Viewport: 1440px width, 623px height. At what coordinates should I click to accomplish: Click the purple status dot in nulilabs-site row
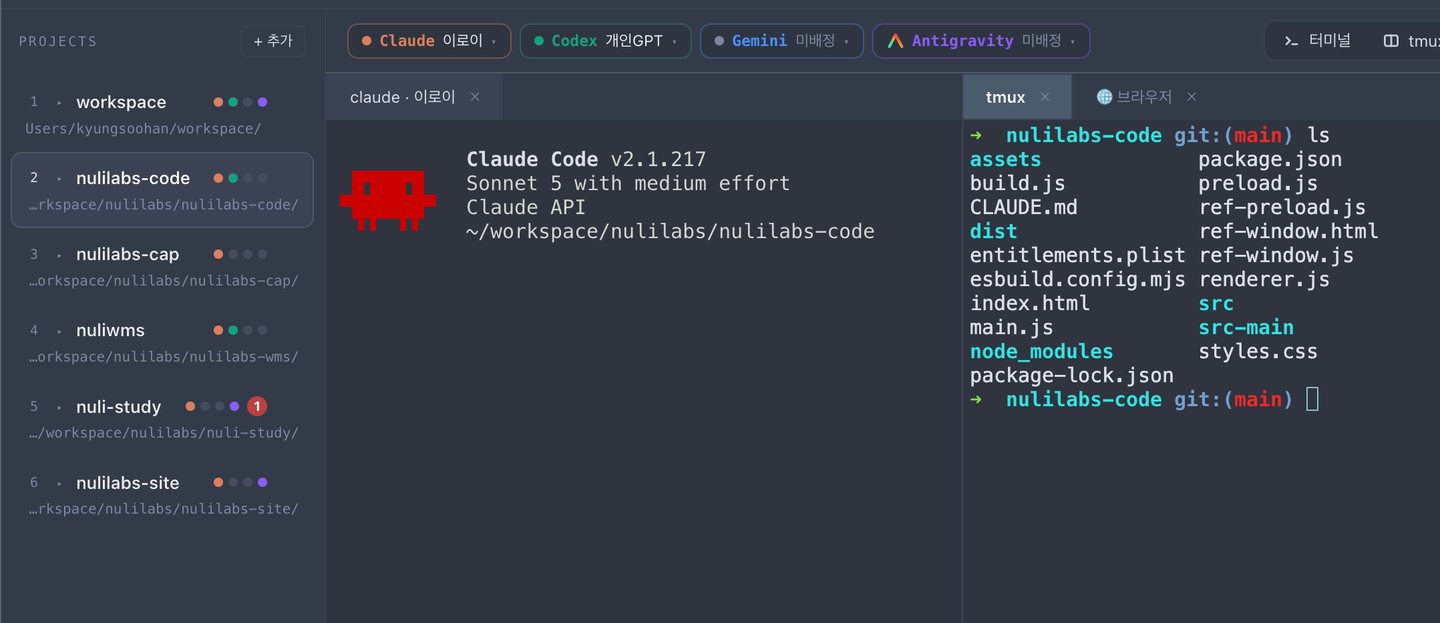[x=262, y=482]
